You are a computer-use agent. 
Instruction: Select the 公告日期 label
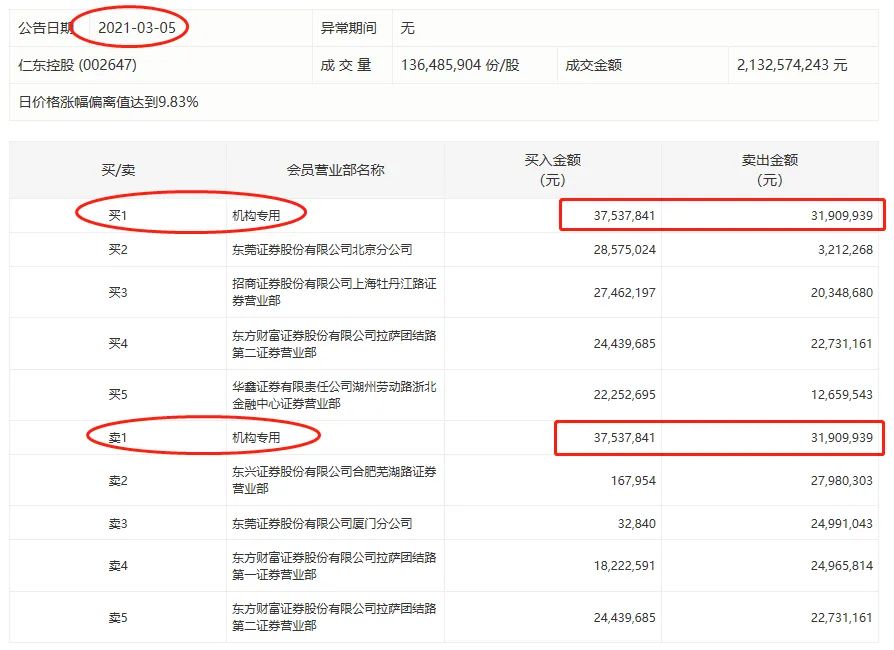point(46,27)
